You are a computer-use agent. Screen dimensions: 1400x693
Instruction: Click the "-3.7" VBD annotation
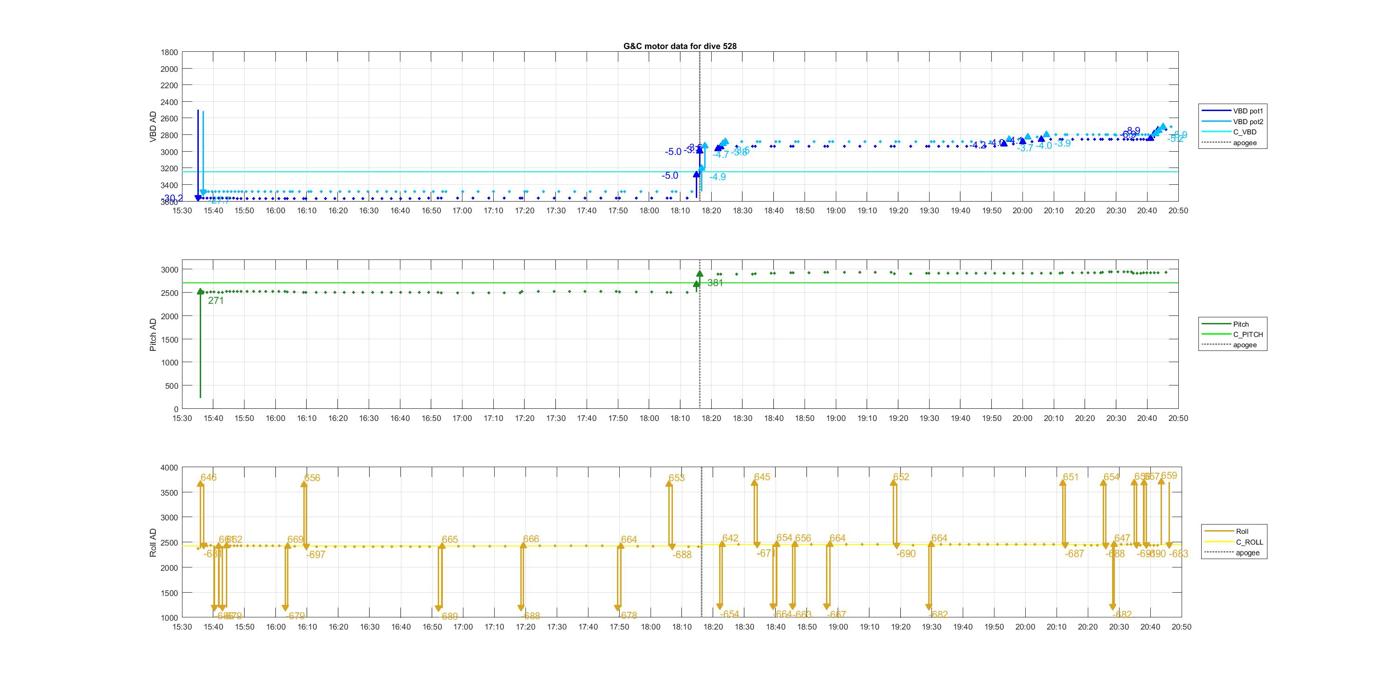click(1025, 148)
